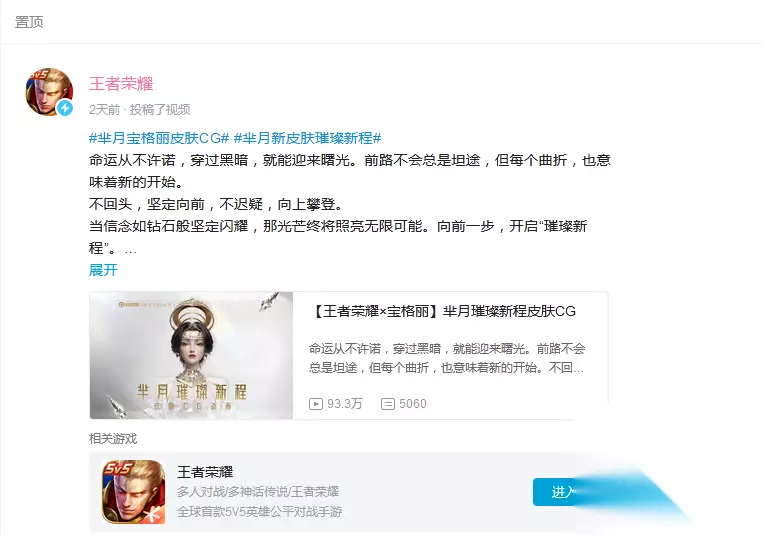The image size is (765, 535).
Task: Click the blue lightning verification badge
Action: [x=65, y=108]
